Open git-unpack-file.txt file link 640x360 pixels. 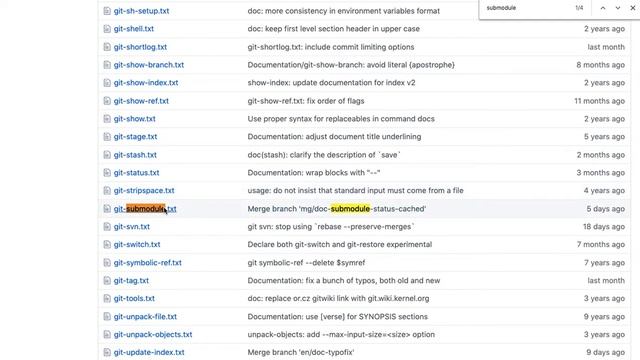[x=145, y=316]
